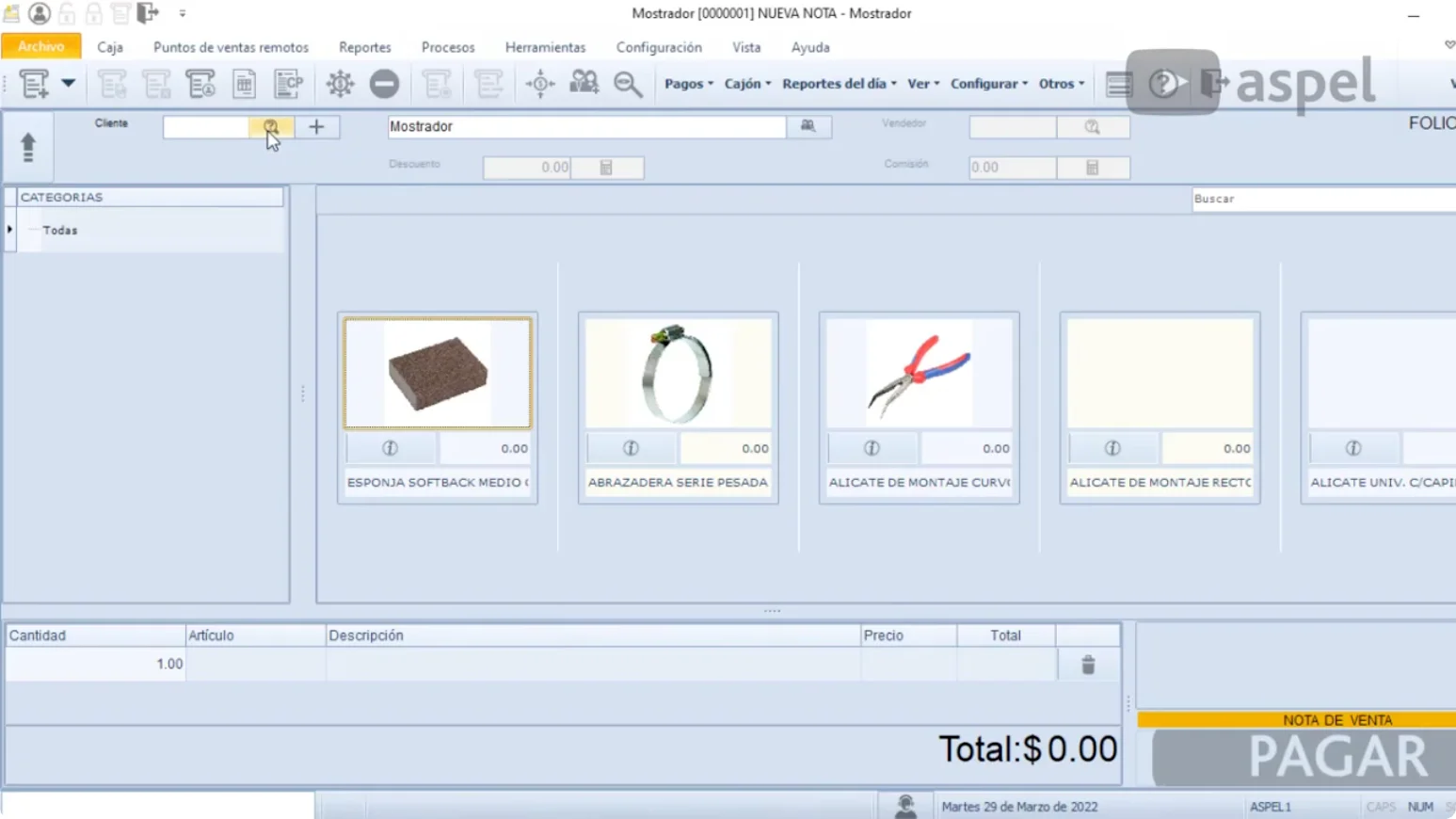Viewport: 1456px width, 819px height.
Task: Click the money movements gear-dollar icon
Action: 341,84
